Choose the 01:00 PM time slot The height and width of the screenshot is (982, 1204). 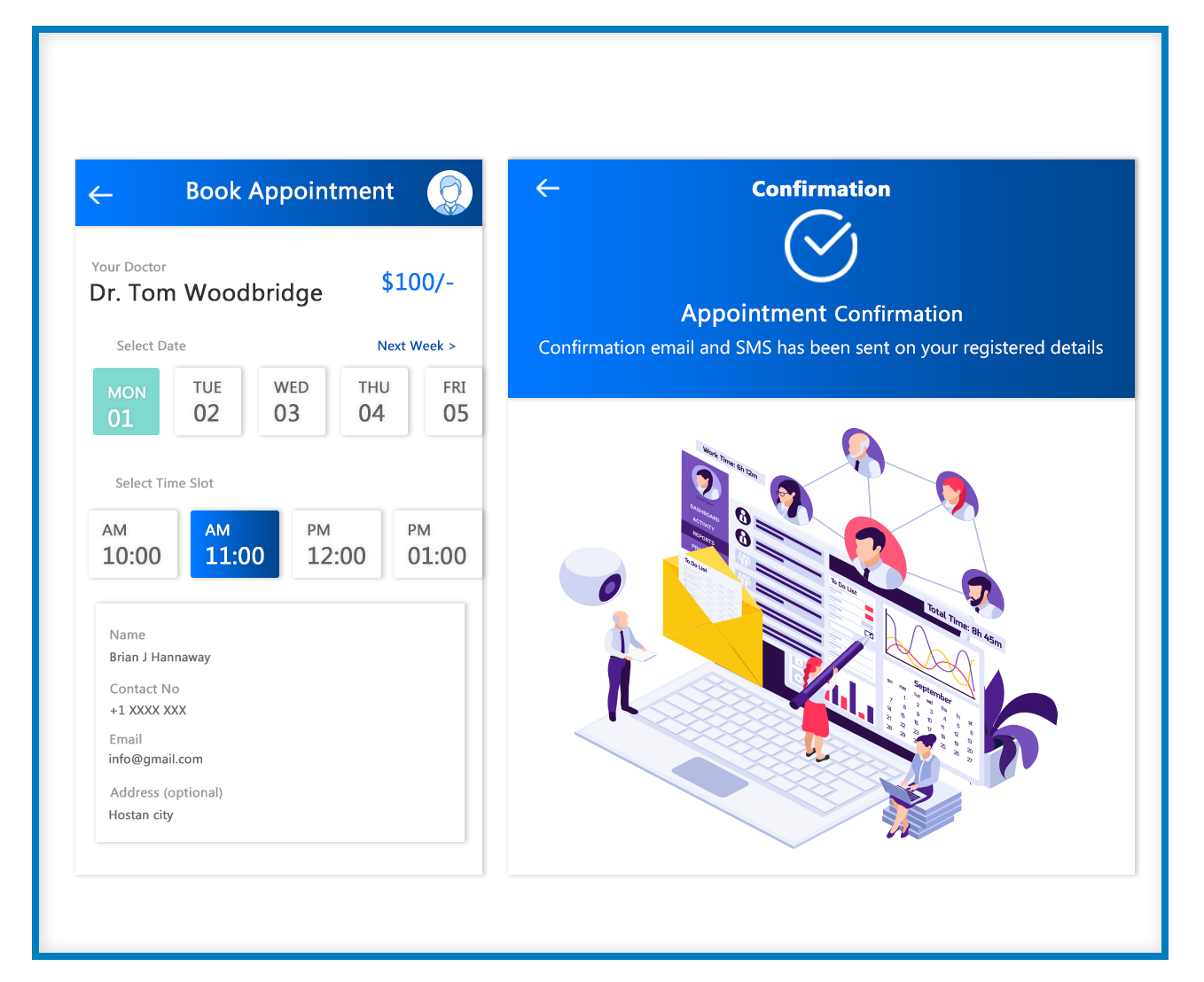click(x=438, y=544)
